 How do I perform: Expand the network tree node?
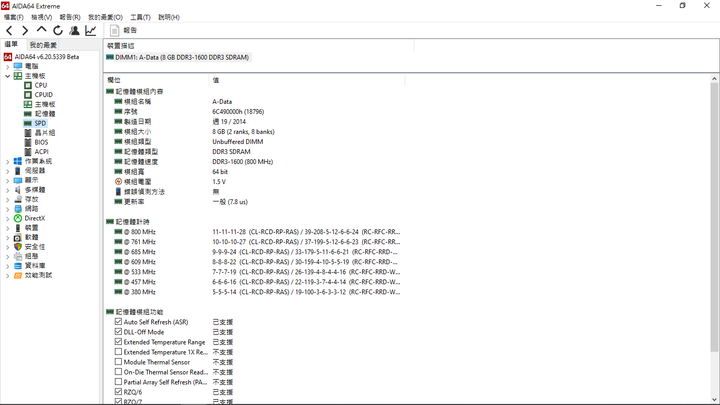pos(7,209)
